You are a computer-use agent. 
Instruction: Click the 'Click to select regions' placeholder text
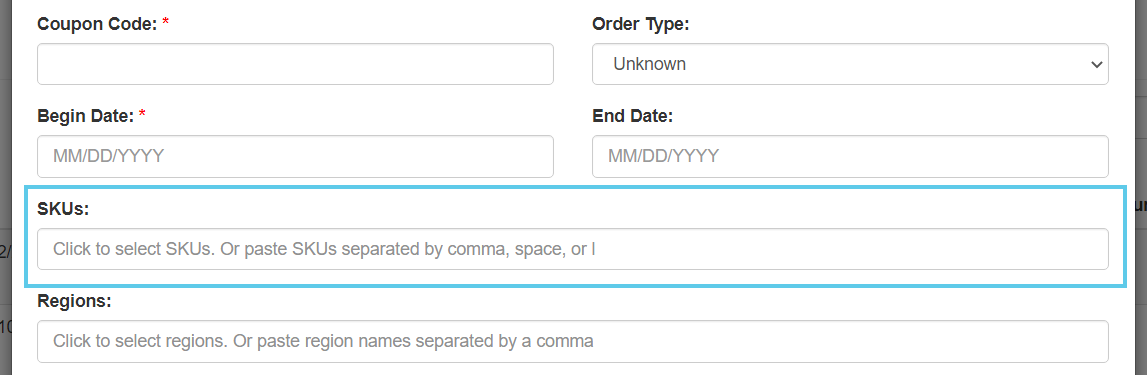[x=139, y=341]
